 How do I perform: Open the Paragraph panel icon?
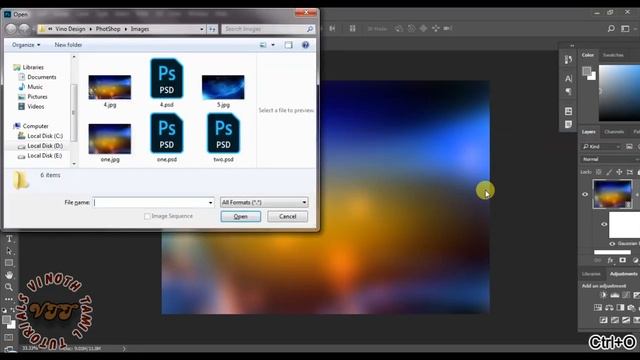click(x=568, y=92)
